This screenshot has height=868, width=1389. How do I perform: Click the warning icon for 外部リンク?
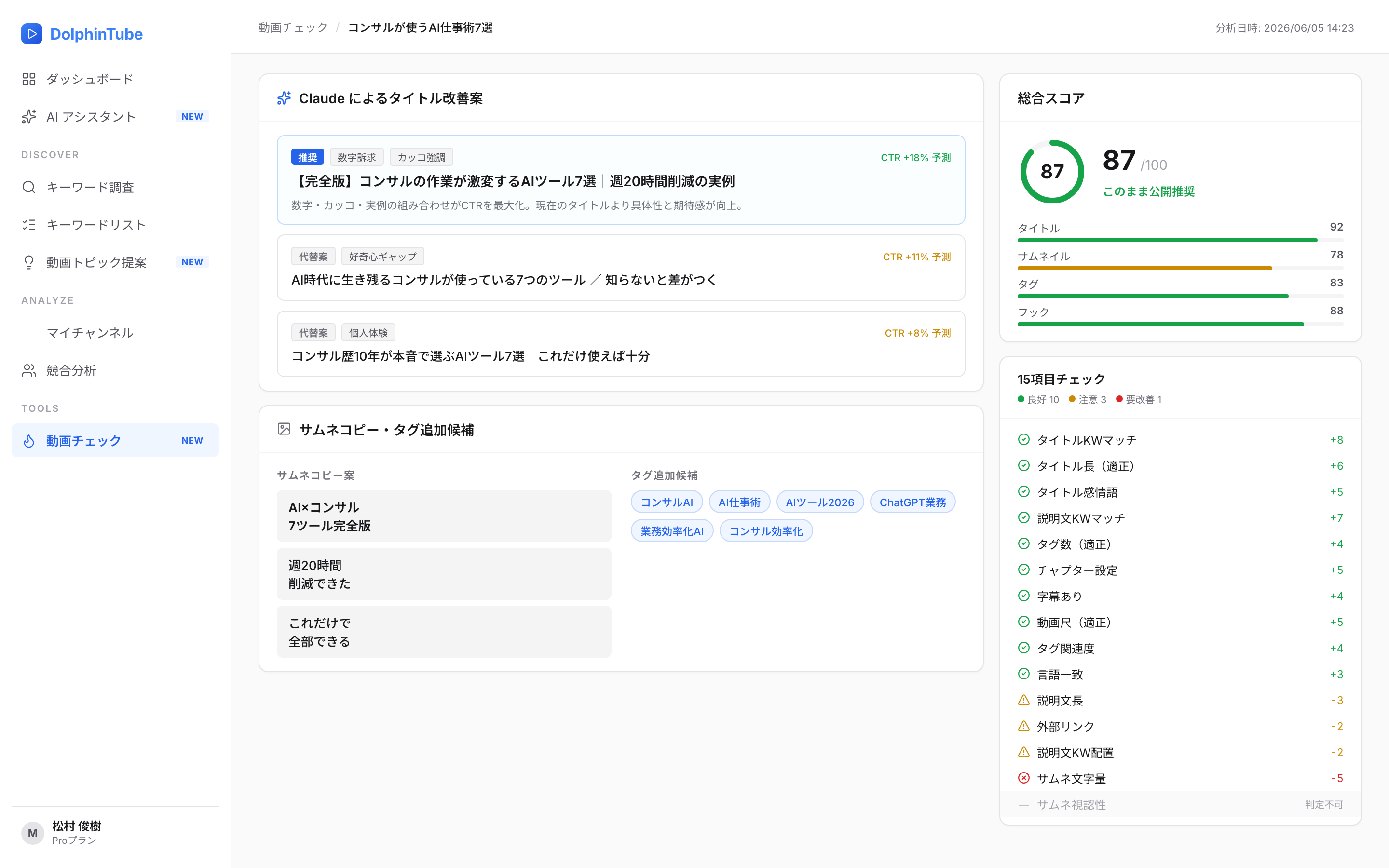tap(1024, 726)
